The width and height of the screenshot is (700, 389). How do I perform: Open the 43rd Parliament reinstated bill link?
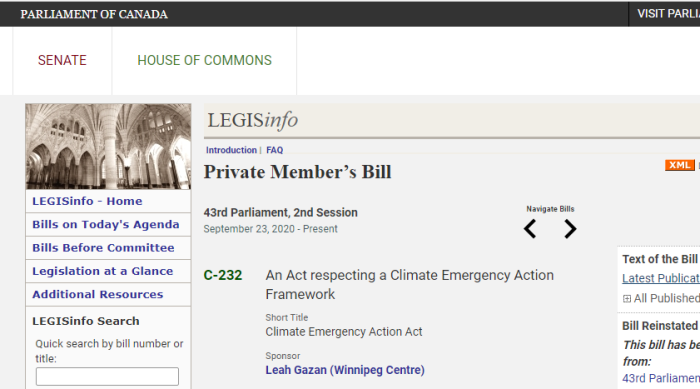pyautogui.click(x=661, y=378)
